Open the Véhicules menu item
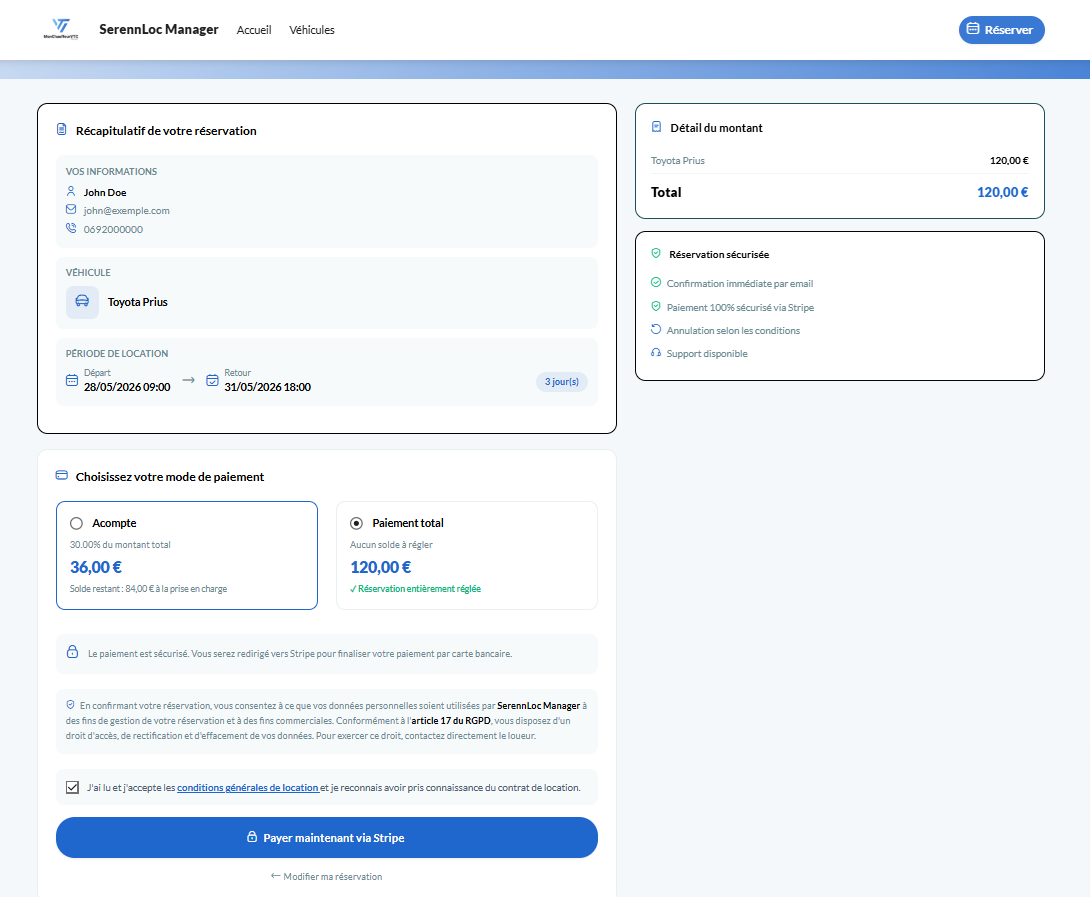The width and height of the screenshot is (1090, 897). tap(312, 30)
